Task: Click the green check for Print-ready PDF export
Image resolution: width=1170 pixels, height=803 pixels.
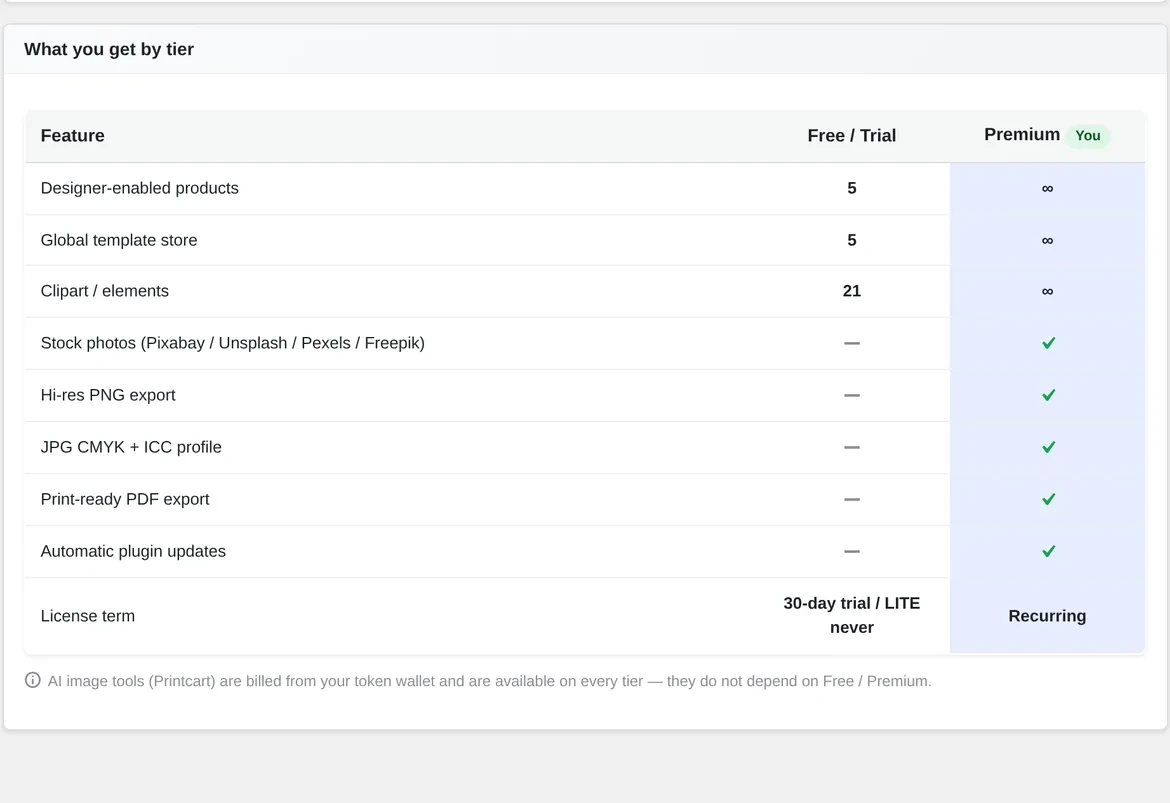Action: 1048,499
